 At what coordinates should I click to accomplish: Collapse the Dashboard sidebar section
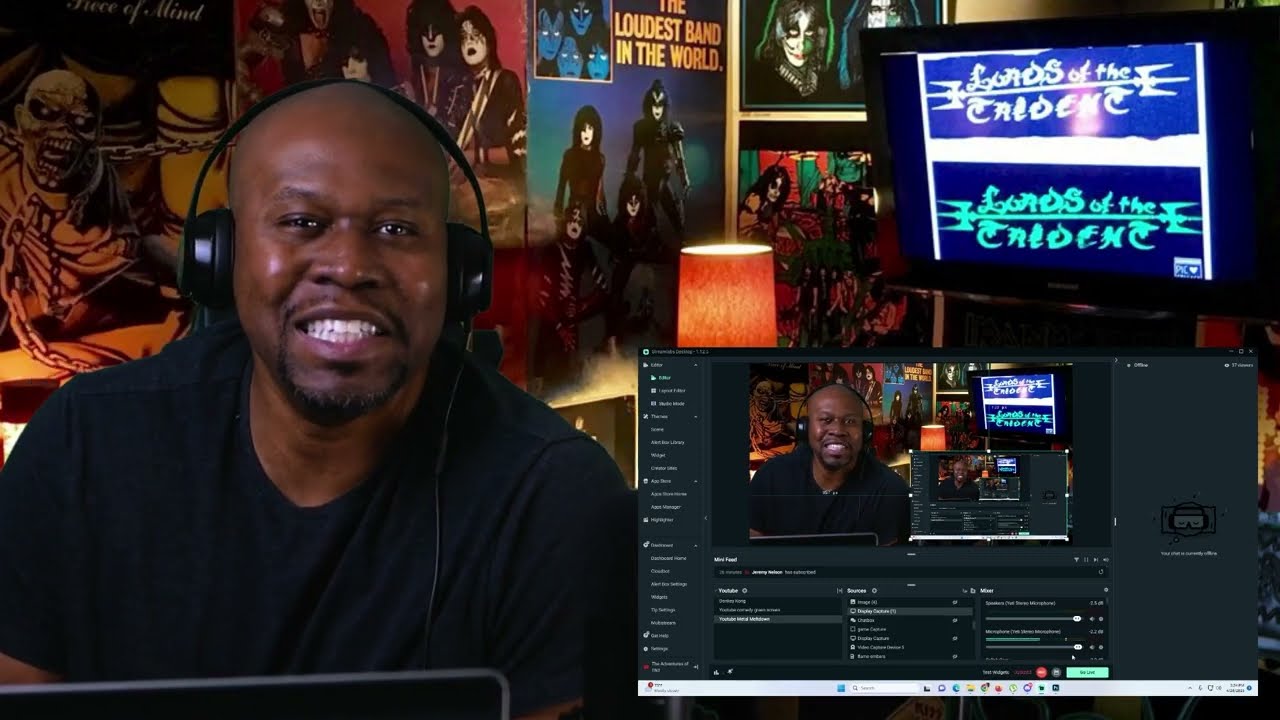coord(696,545)
